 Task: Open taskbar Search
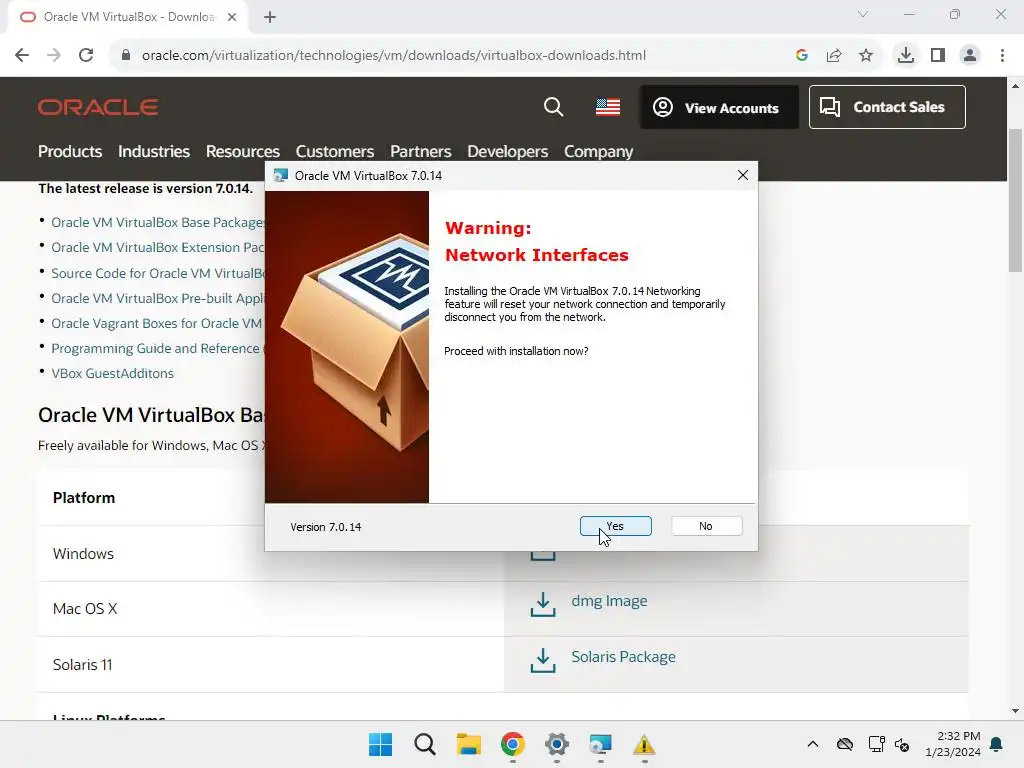tap(424, 744)
